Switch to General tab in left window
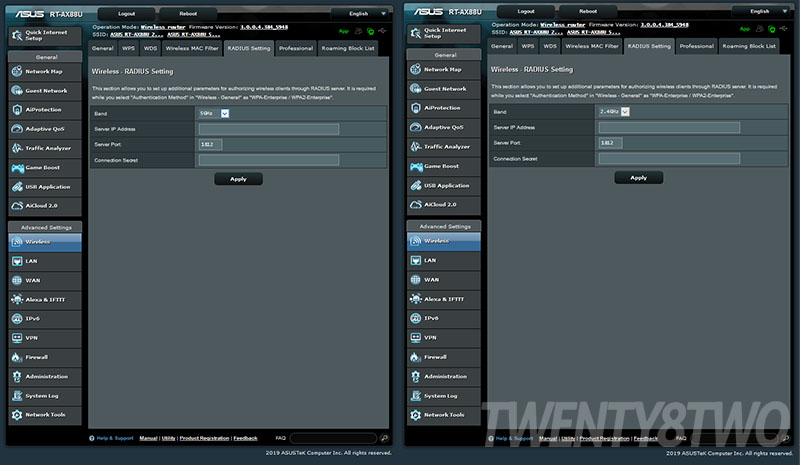Screen dimensions: 800x465 tap(103, 48)
